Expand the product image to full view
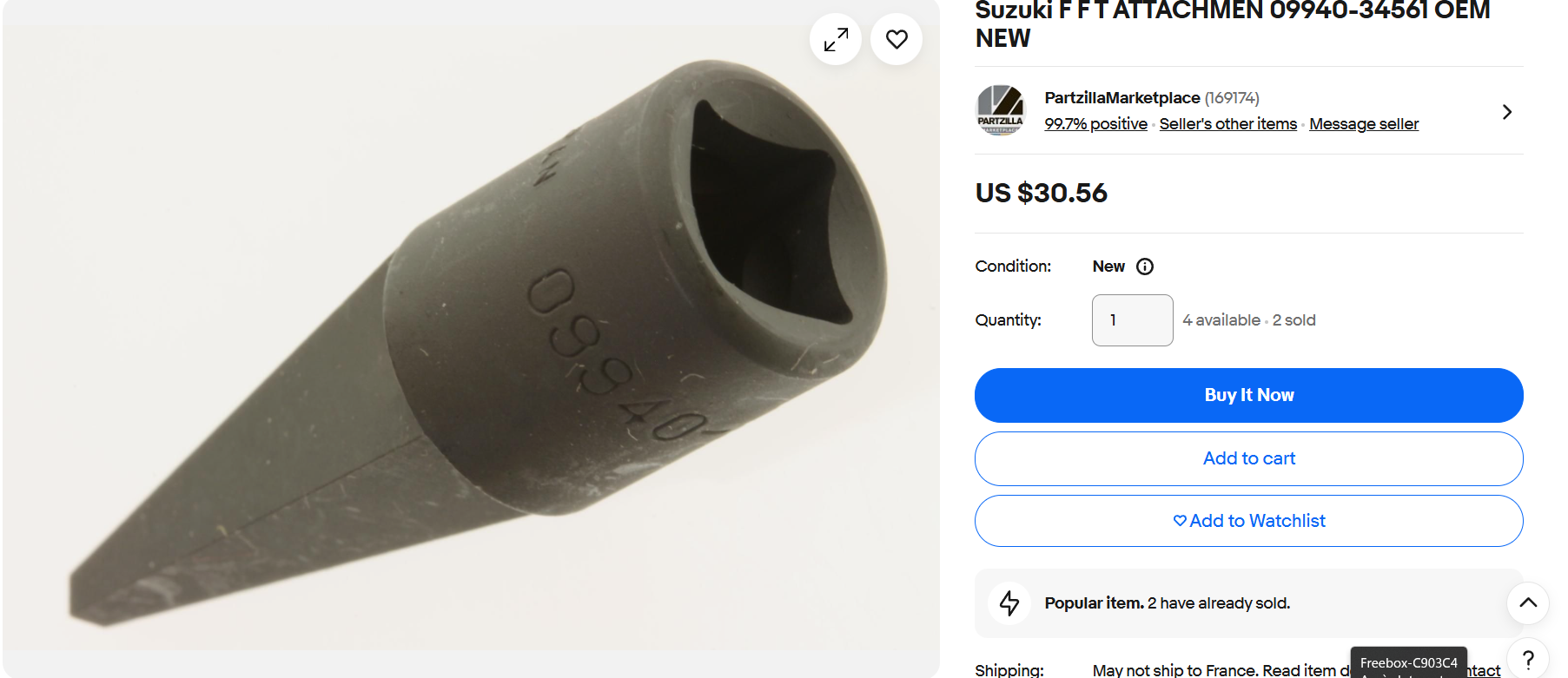Screen dimensions: 1568x678 (x=836, y=39)
